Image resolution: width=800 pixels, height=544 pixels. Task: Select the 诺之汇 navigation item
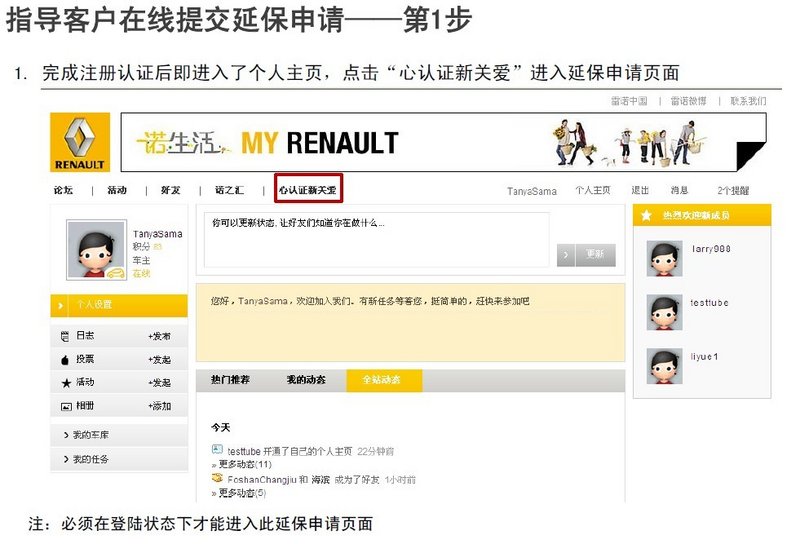point(229,190)
